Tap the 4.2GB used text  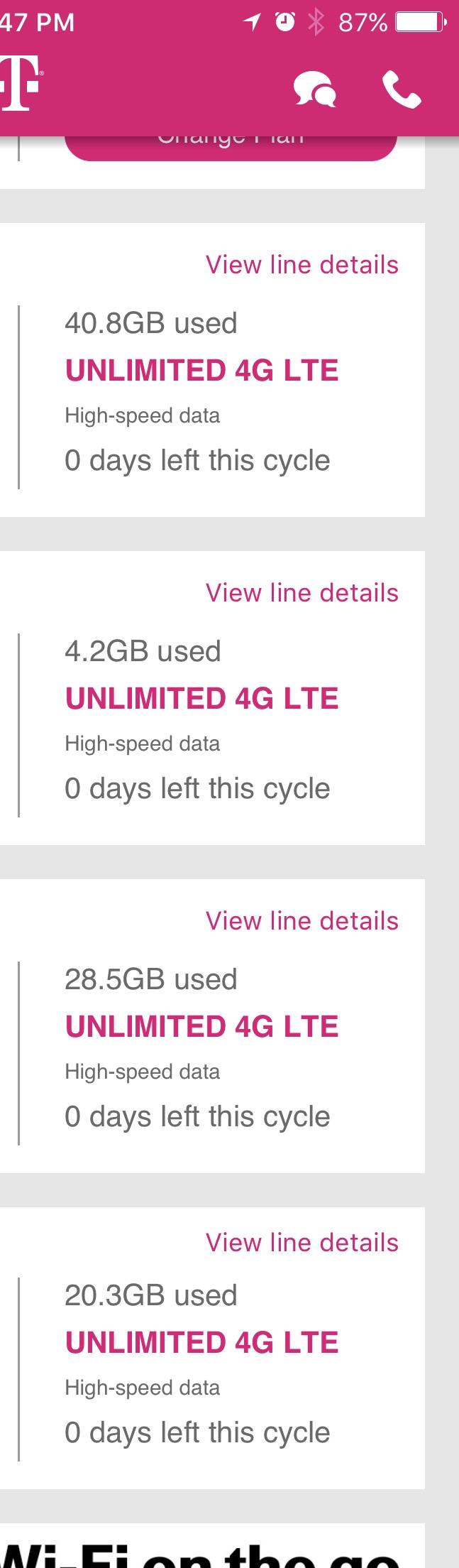[143, 651]
